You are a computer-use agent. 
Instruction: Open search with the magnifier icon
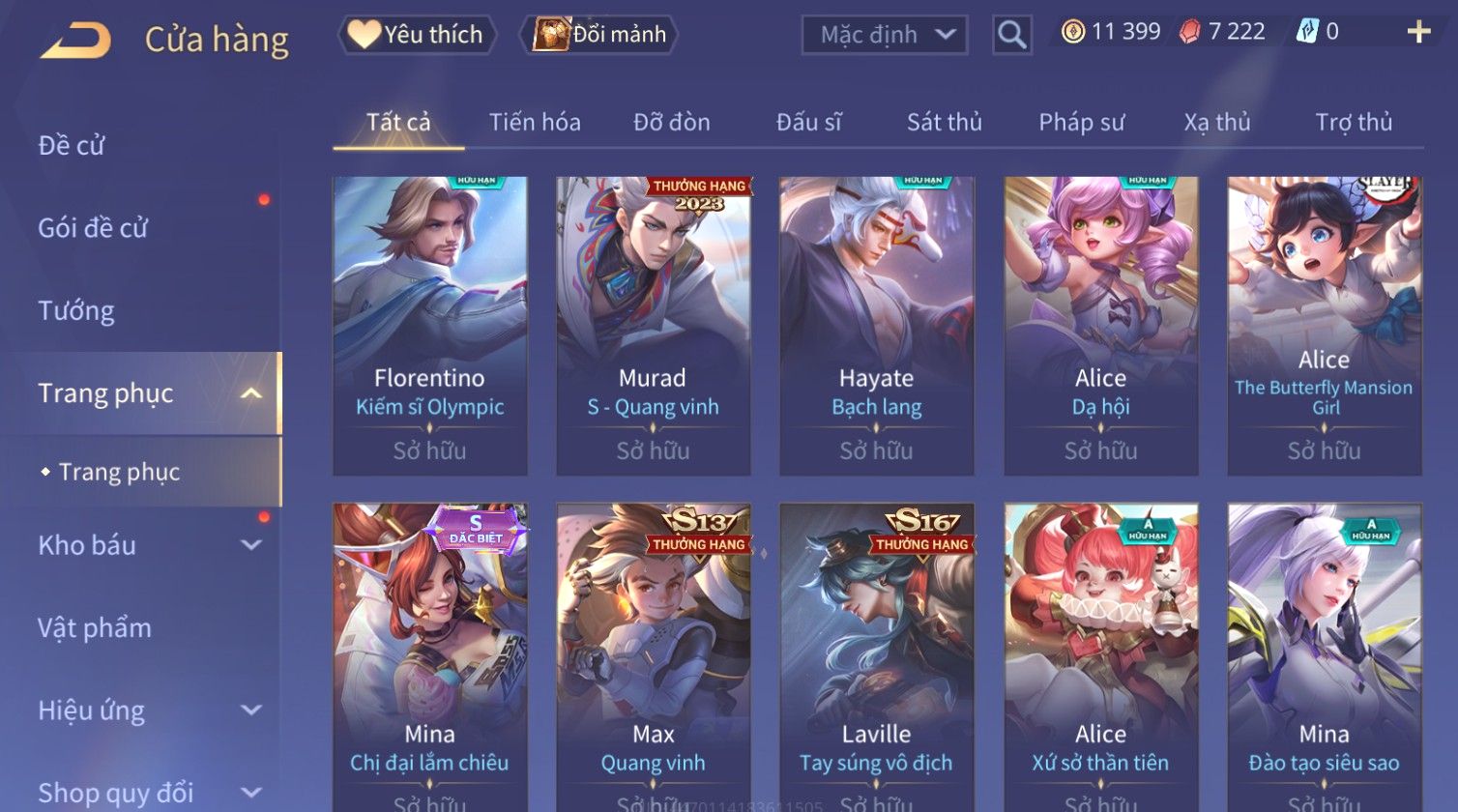pos(1012,35)
